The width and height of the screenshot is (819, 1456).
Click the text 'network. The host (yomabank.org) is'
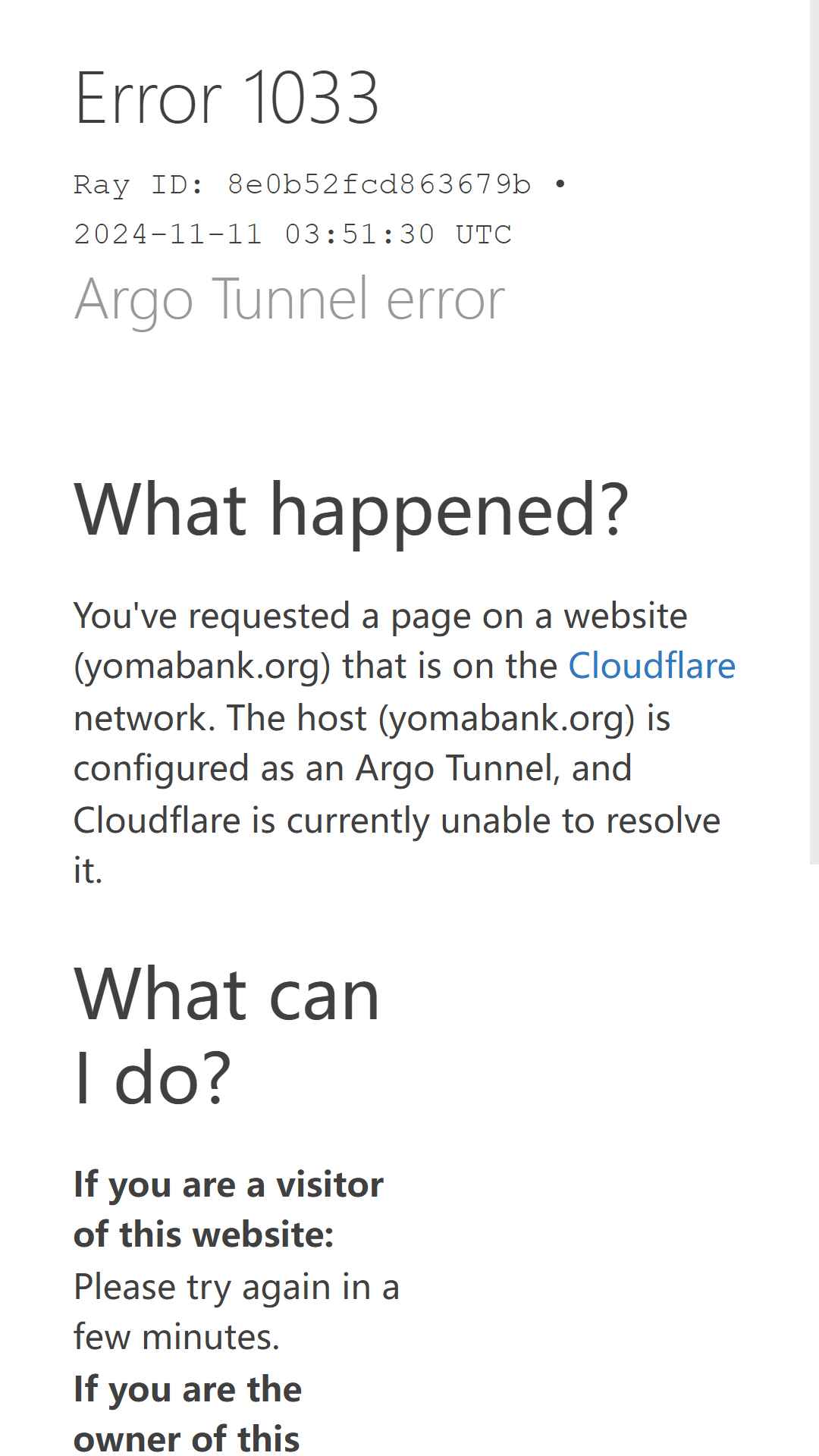point(372,717)
